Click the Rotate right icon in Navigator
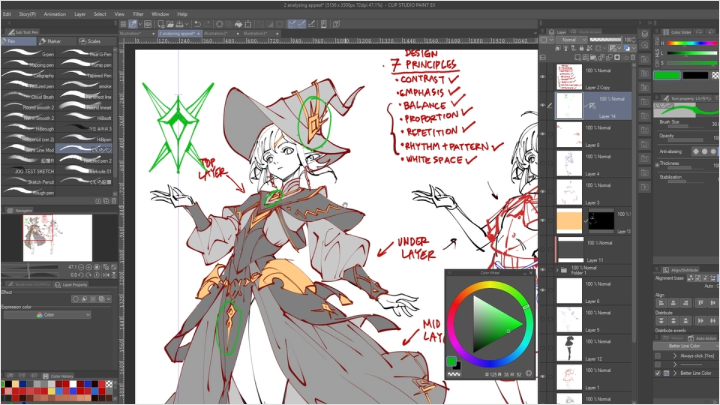This screenshot has height=405, width=720. click(x=88, y=275)
